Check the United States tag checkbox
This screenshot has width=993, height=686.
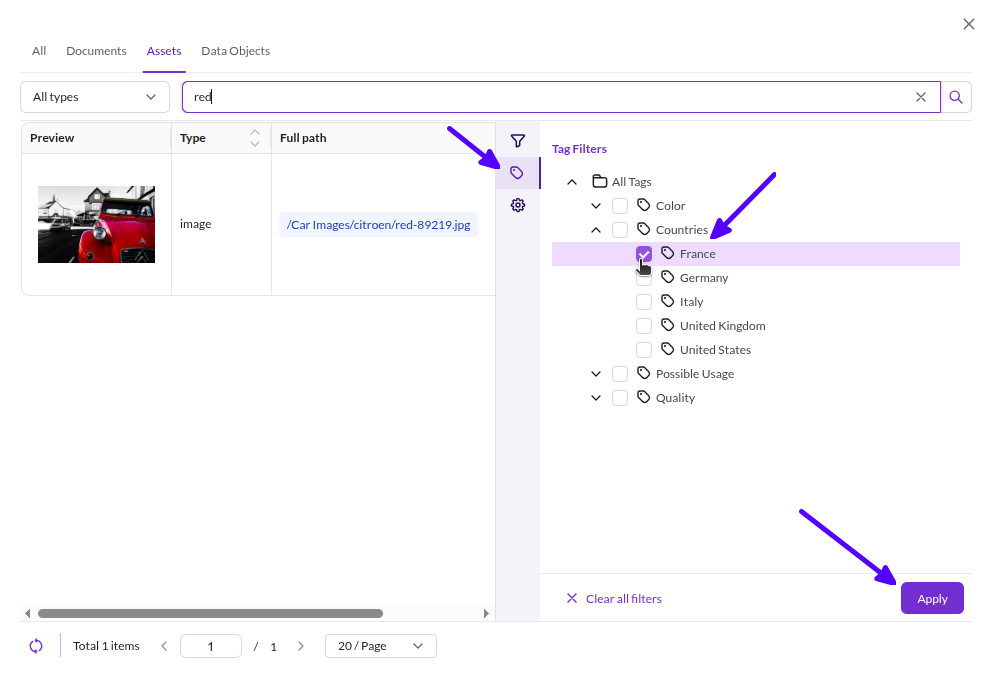(643, 350)
